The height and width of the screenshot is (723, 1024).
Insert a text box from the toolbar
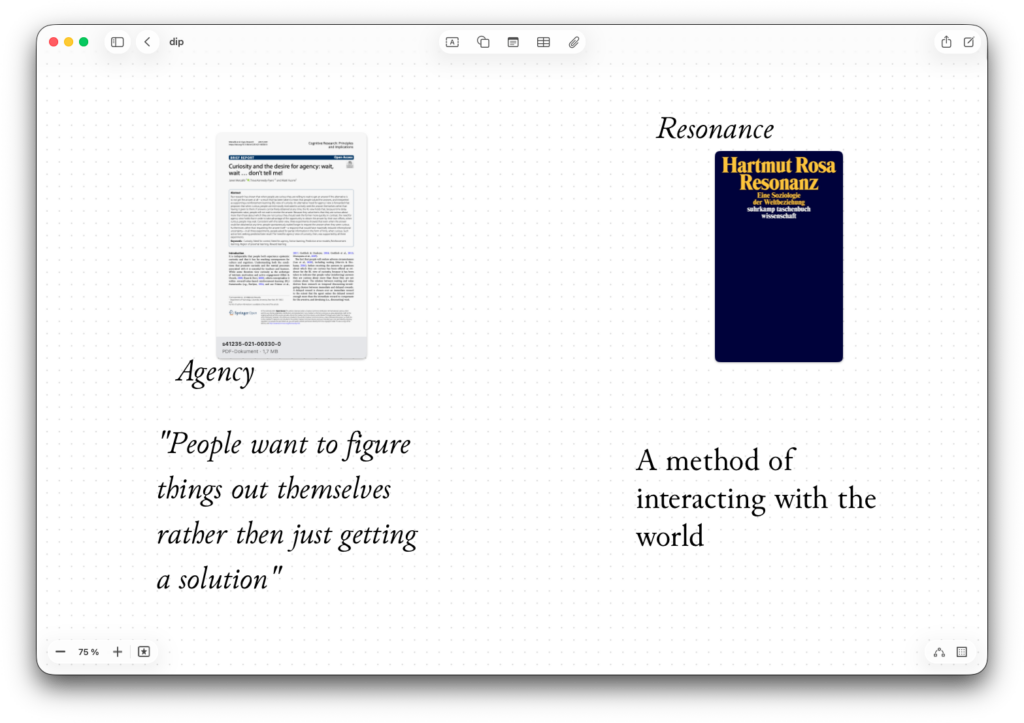pyautogui.click(x=452, y=42)
